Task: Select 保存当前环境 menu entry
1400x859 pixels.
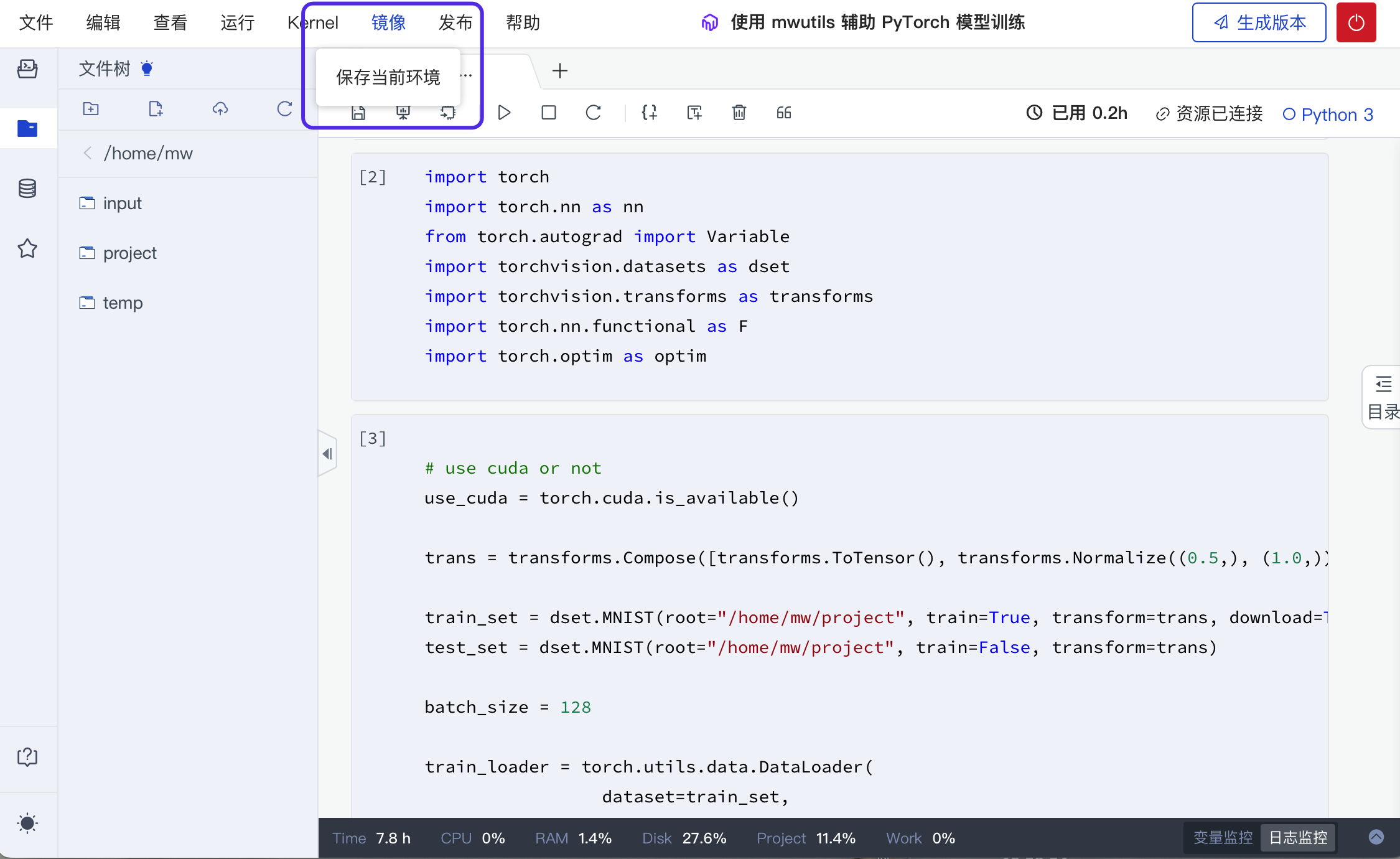Action: 388,77
